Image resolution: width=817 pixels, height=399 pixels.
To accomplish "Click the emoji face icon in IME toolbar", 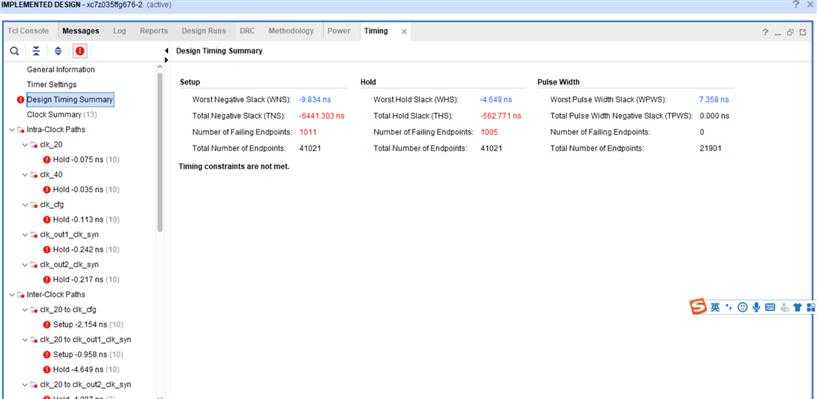I will coord(742,307).
